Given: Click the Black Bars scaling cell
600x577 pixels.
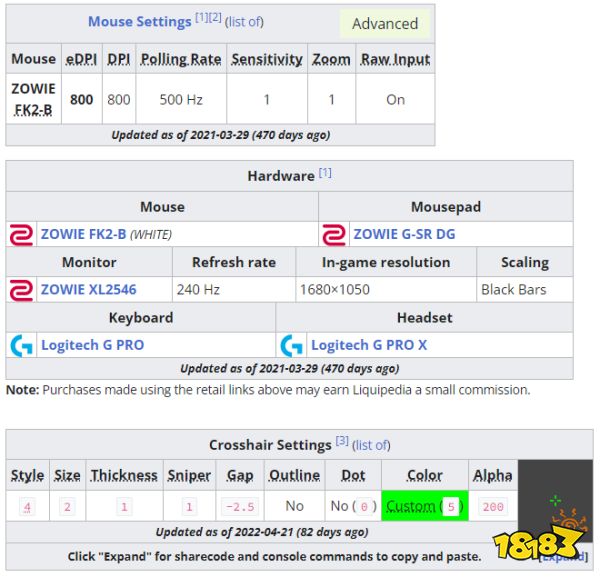Looking at the screenshot, I should pos(525,290).
